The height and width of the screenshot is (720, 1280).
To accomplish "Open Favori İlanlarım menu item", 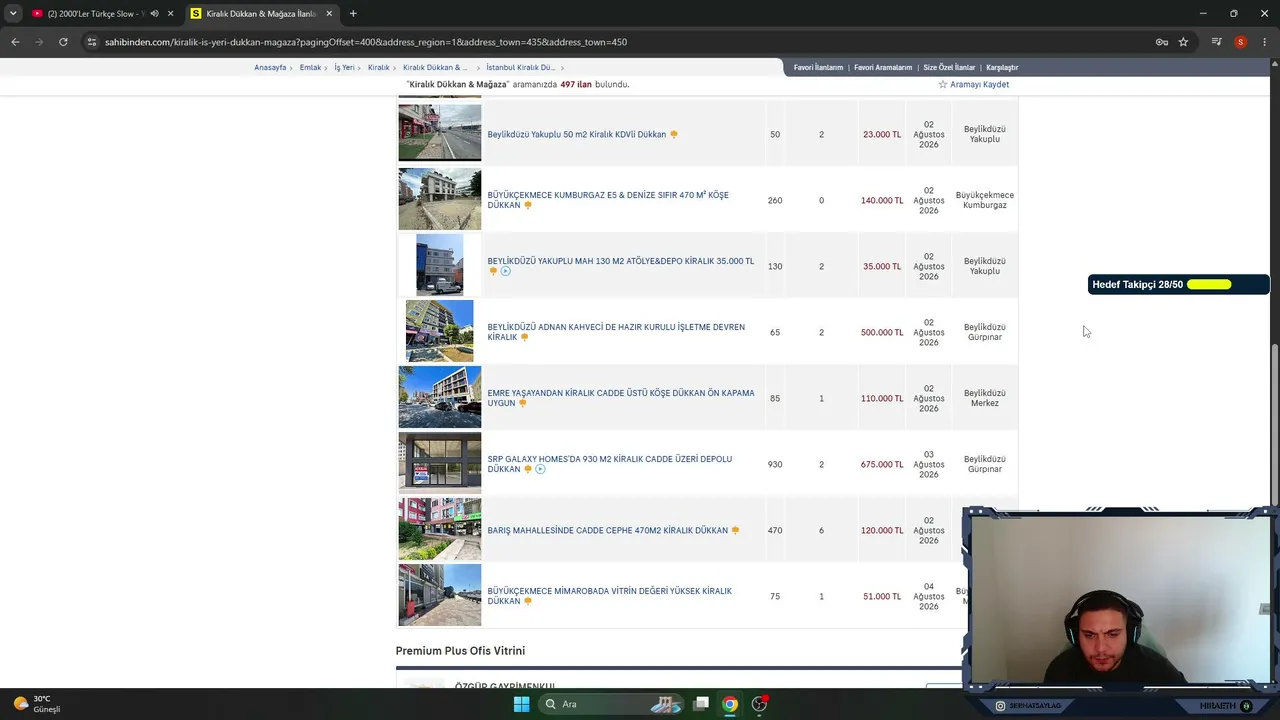I will [x=819, y=67].
